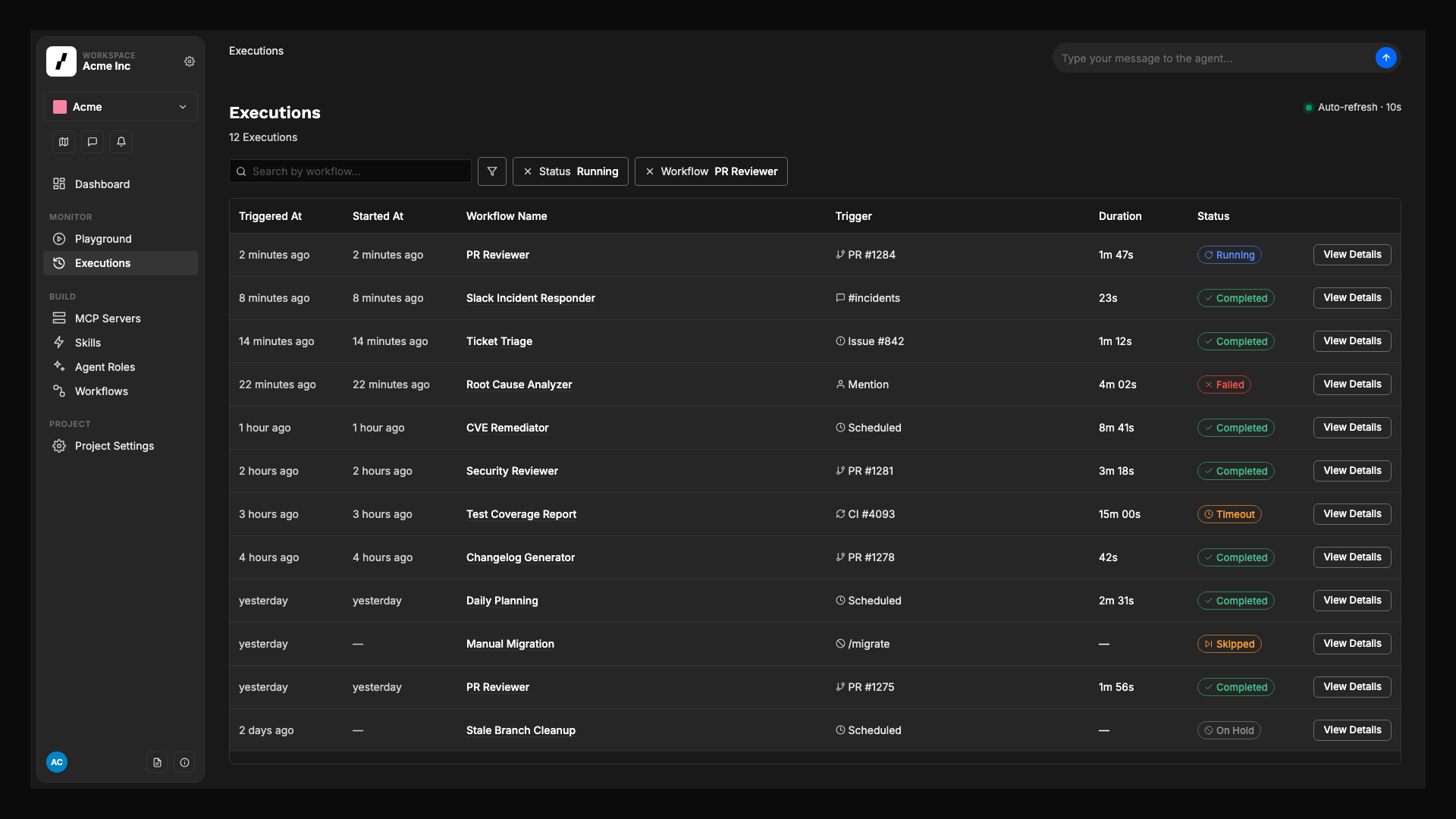View Details for Root Cause Analyzer
Image resolution: width=1456 pixels, height=819 pixels.
[1352, 384]
